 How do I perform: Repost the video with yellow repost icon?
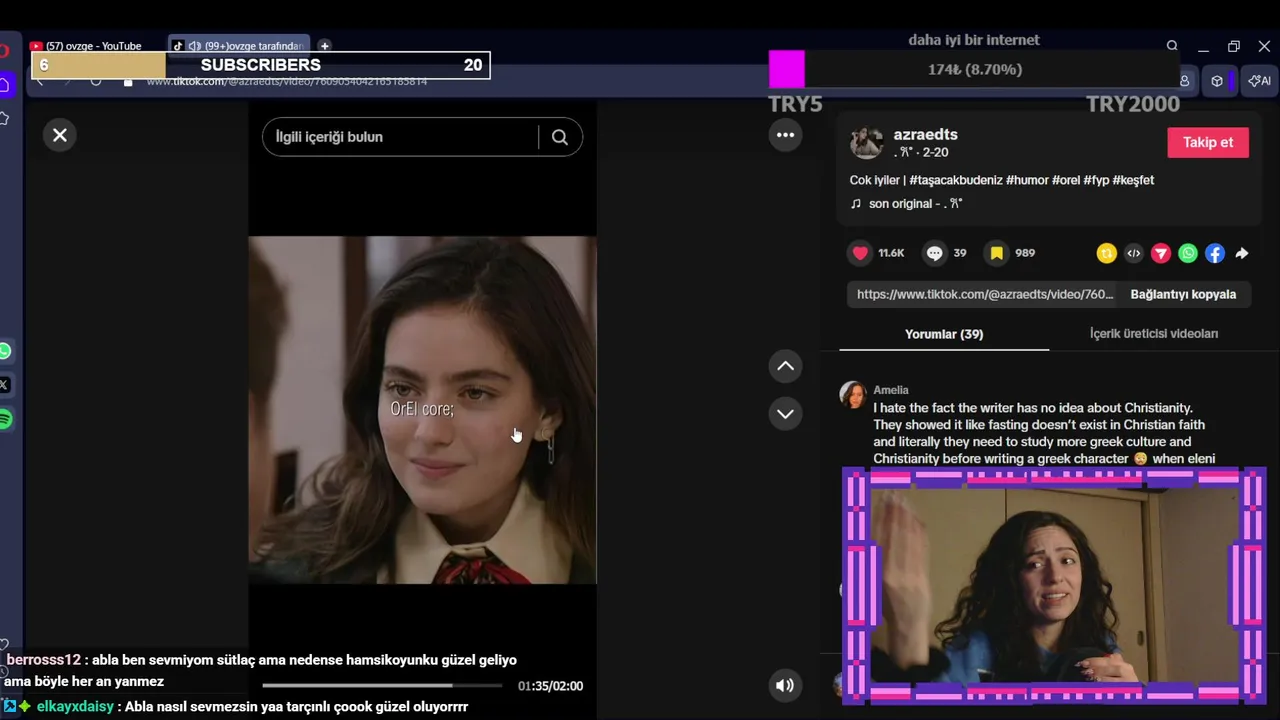tap(1106, 253)
